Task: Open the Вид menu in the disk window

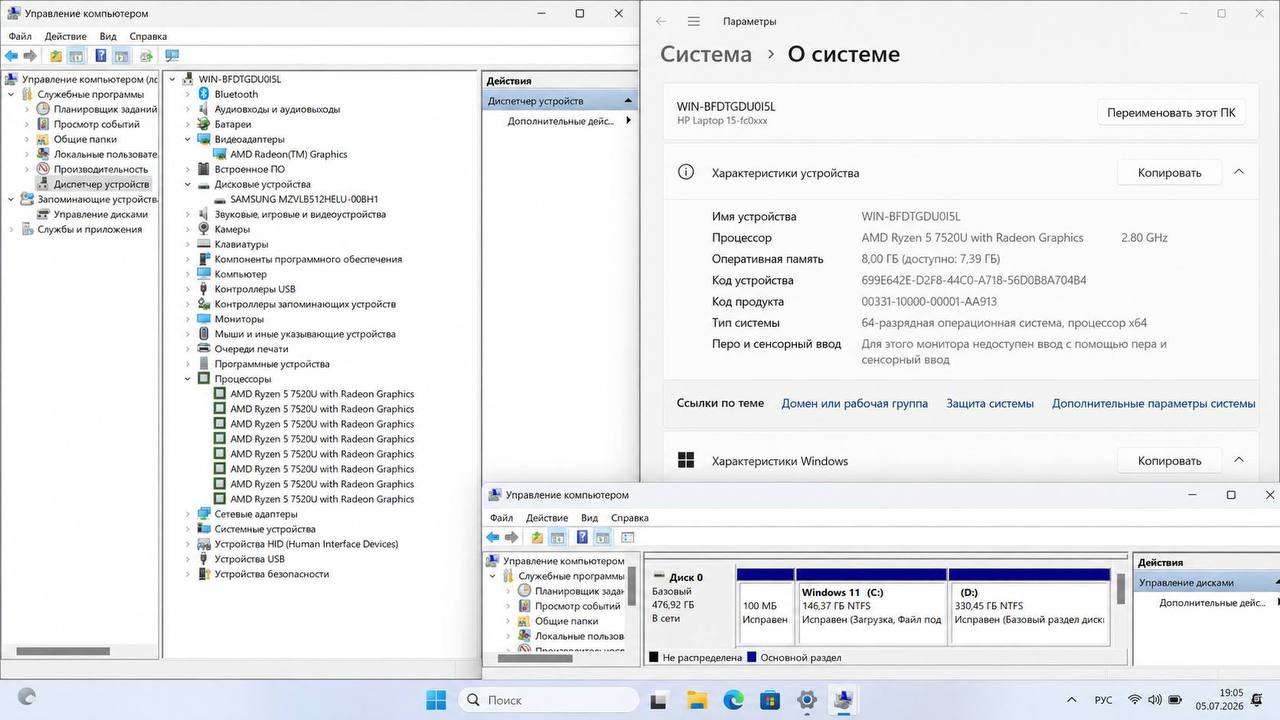Action: 590,518
